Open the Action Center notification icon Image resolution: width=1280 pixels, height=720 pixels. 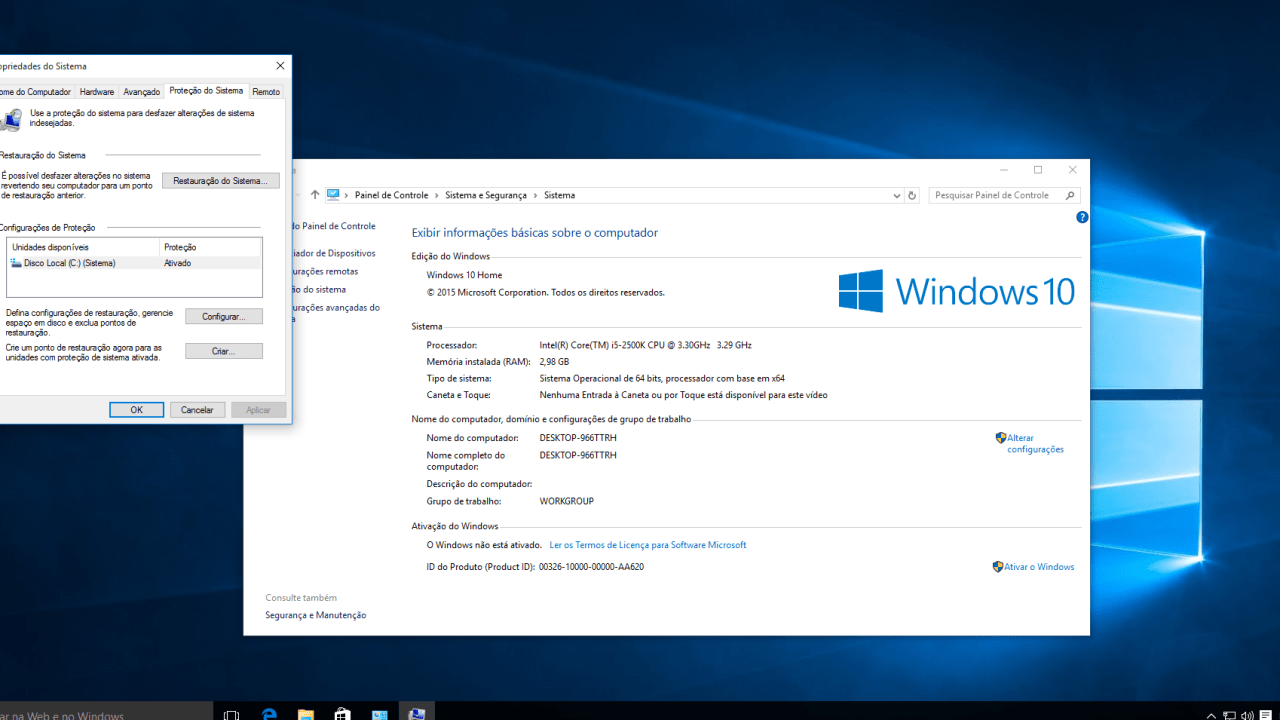pos(1266,716)
